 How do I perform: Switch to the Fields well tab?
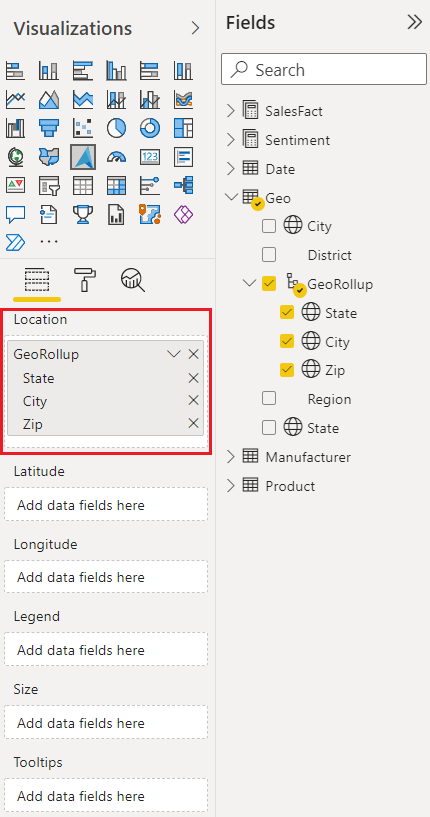tap(37, 281)
